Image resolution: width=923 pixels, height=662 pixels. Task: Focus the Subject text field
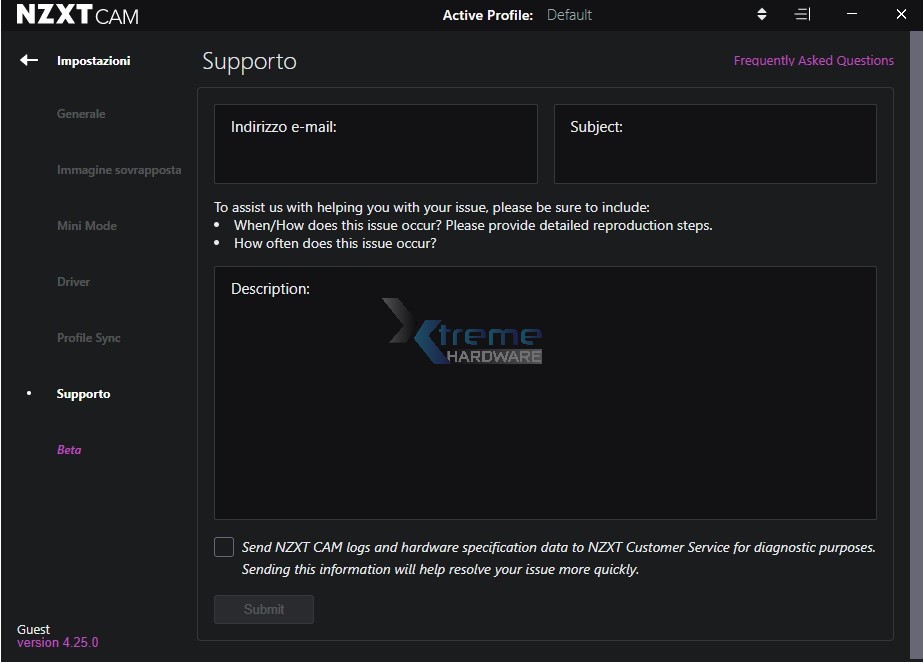pyautogui.click(x=715, y=150)
